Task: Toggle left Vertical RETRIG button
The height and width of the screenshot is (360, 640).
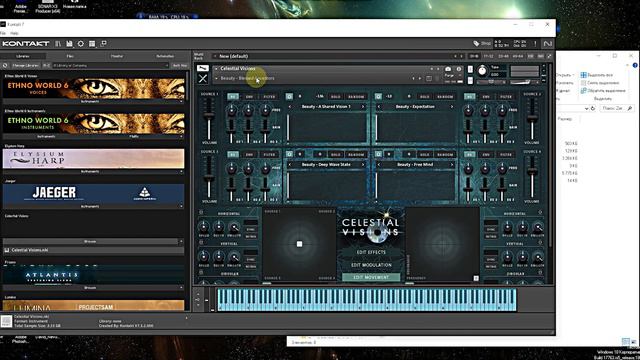Action: [x=251, y=266]
